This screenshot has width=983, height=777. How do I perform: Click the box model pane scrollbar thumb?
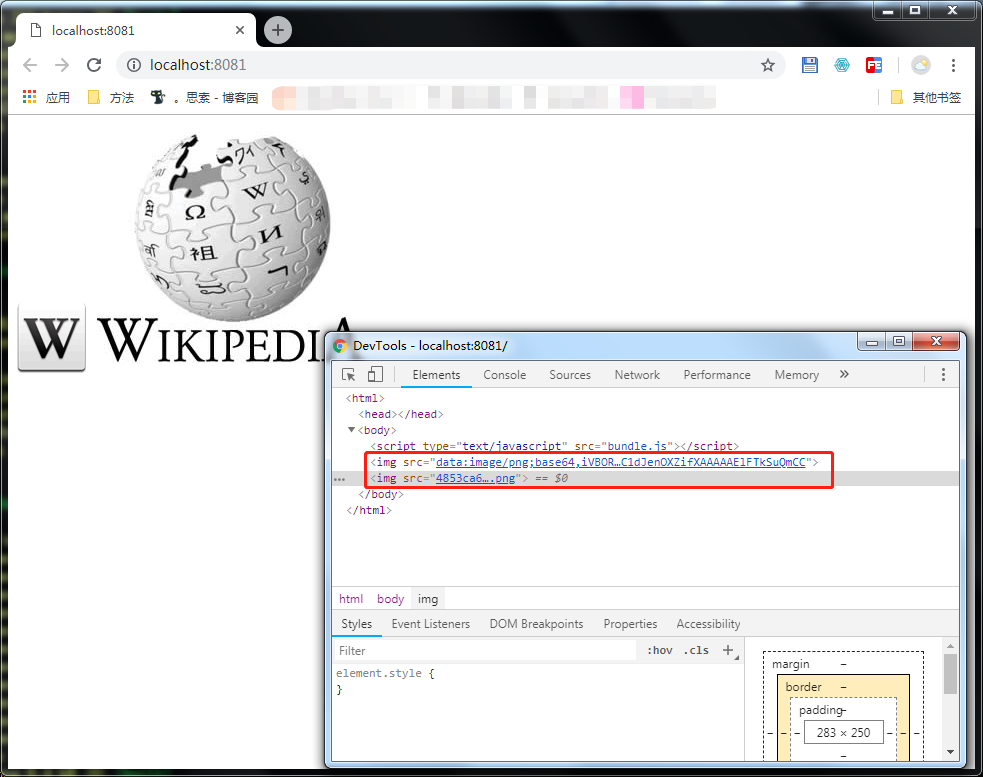coord(950,674)
